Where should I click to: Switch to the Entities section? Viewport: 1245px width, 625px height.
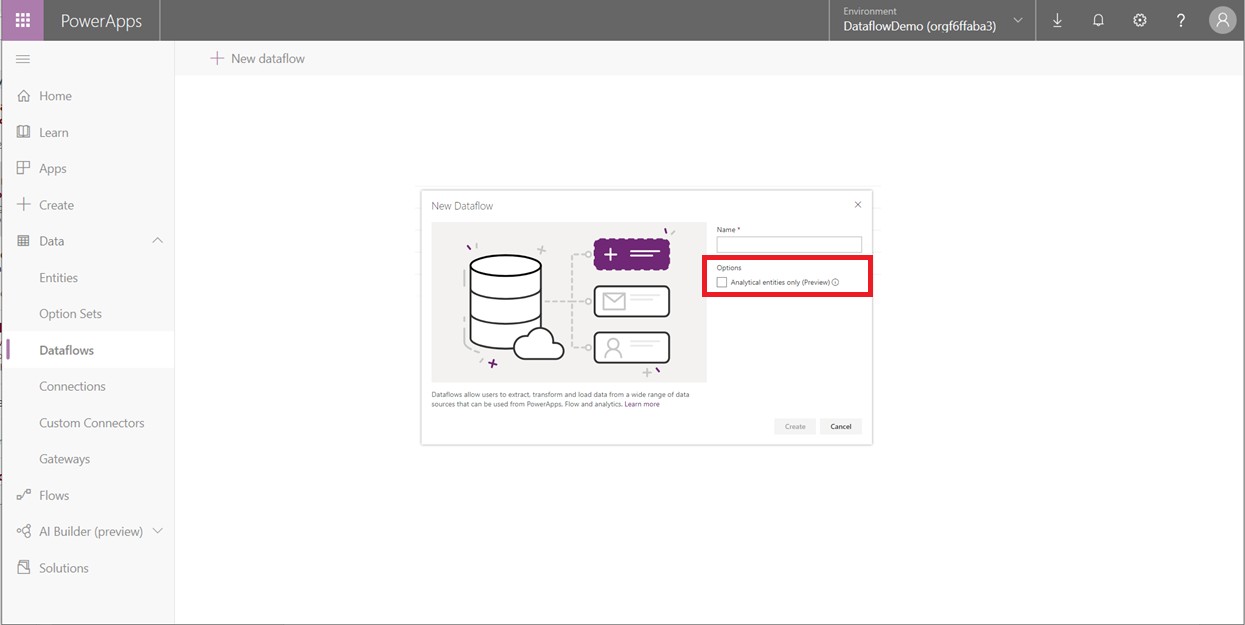61,277
